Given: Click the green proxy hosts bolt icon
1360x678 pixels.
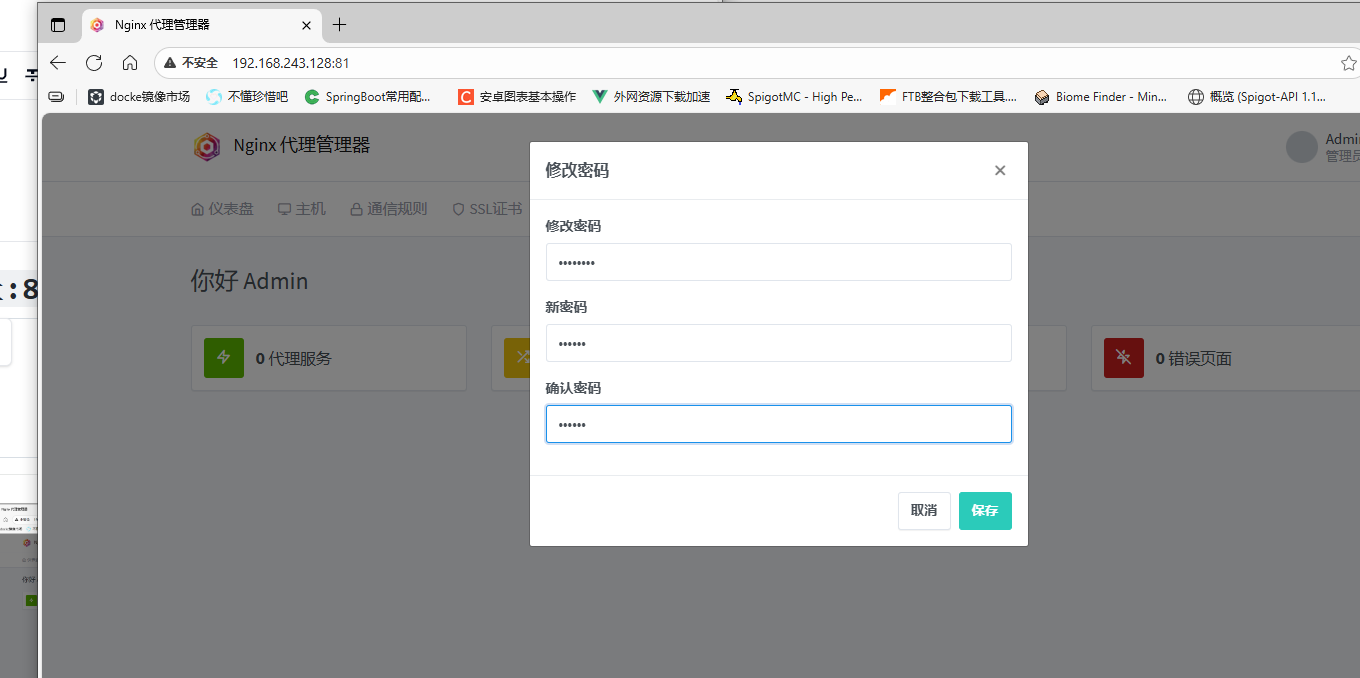Looking at the screenshot, I should [x=224, y=358].
